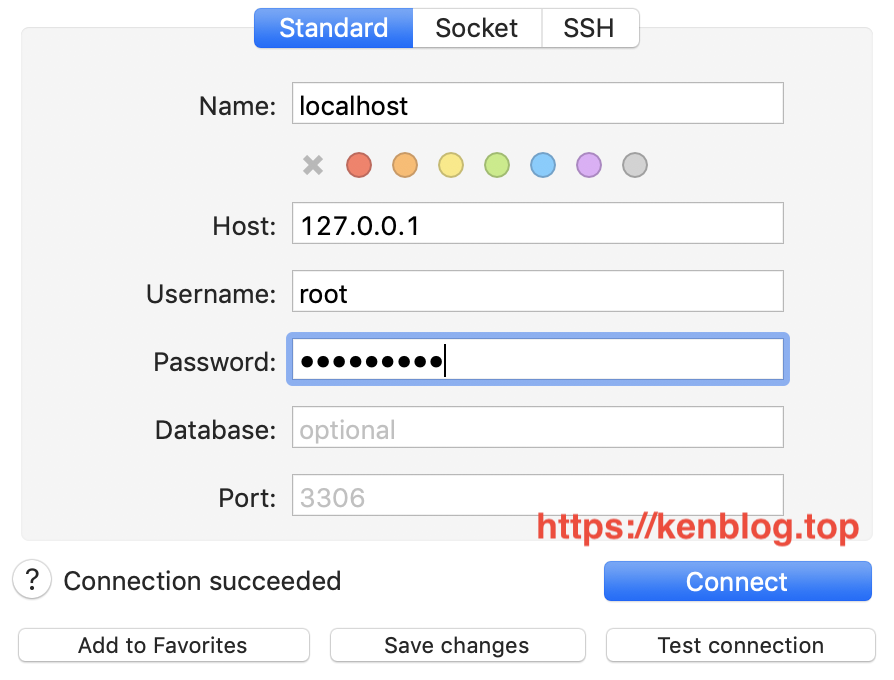Test connection to the server
Viewport: 894px width, 680px height.
[741, 645]
